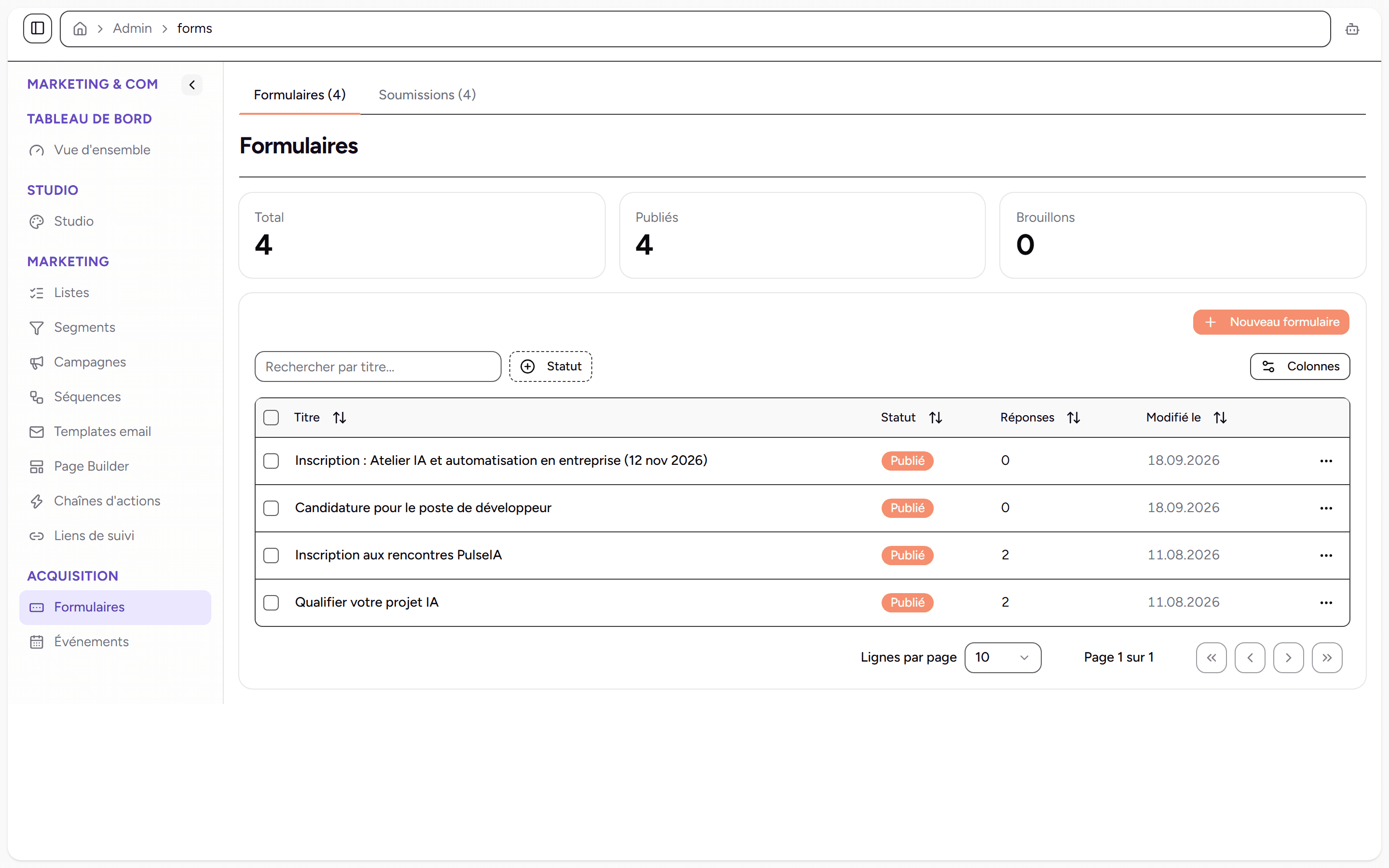Open the assistant robot icon
Image resolution: width=1389 pixels, height=868 pixels.
[1352, 29]
